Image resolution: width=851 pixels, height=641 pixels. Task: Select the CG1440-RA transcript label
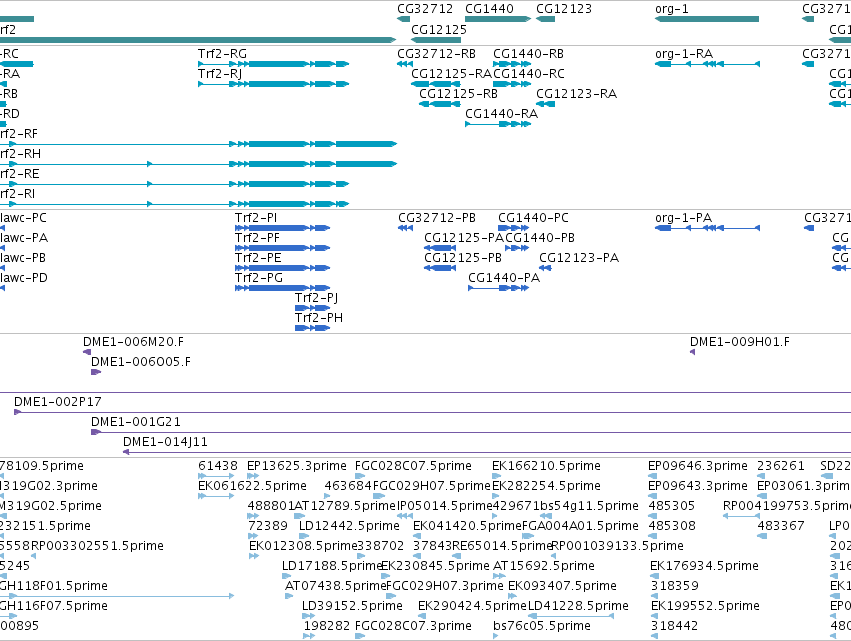pos(501,114)
